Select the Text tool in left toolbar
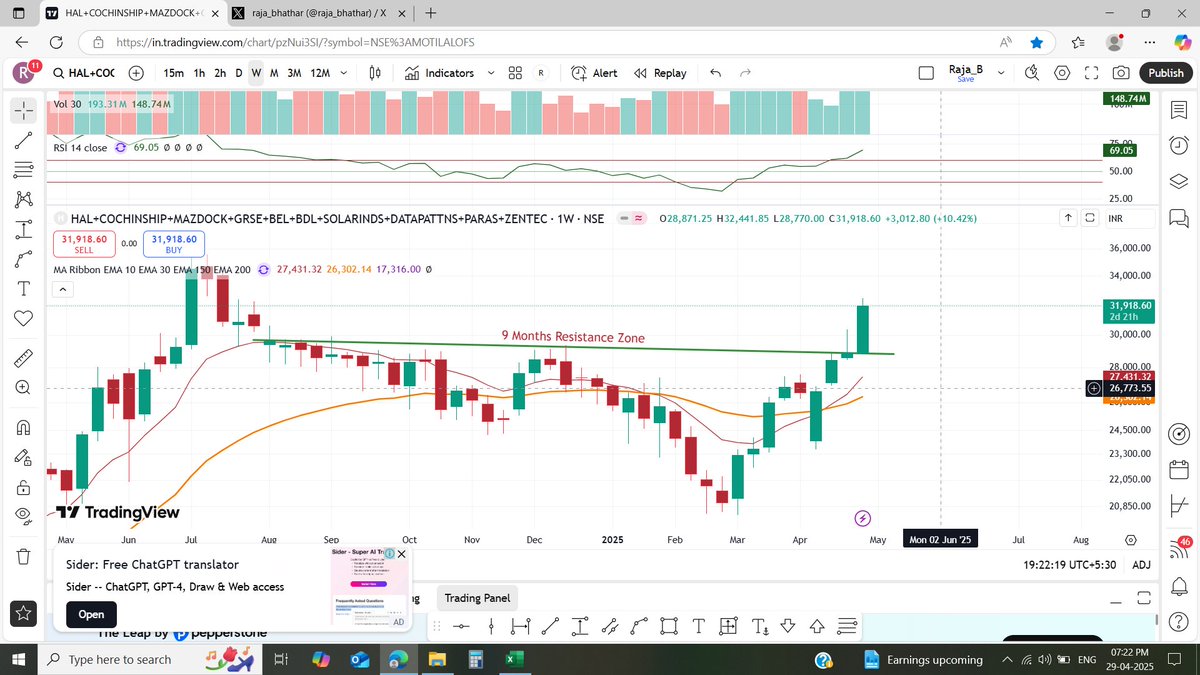Viewport: 1200px width, 675px height. [25, 288]
